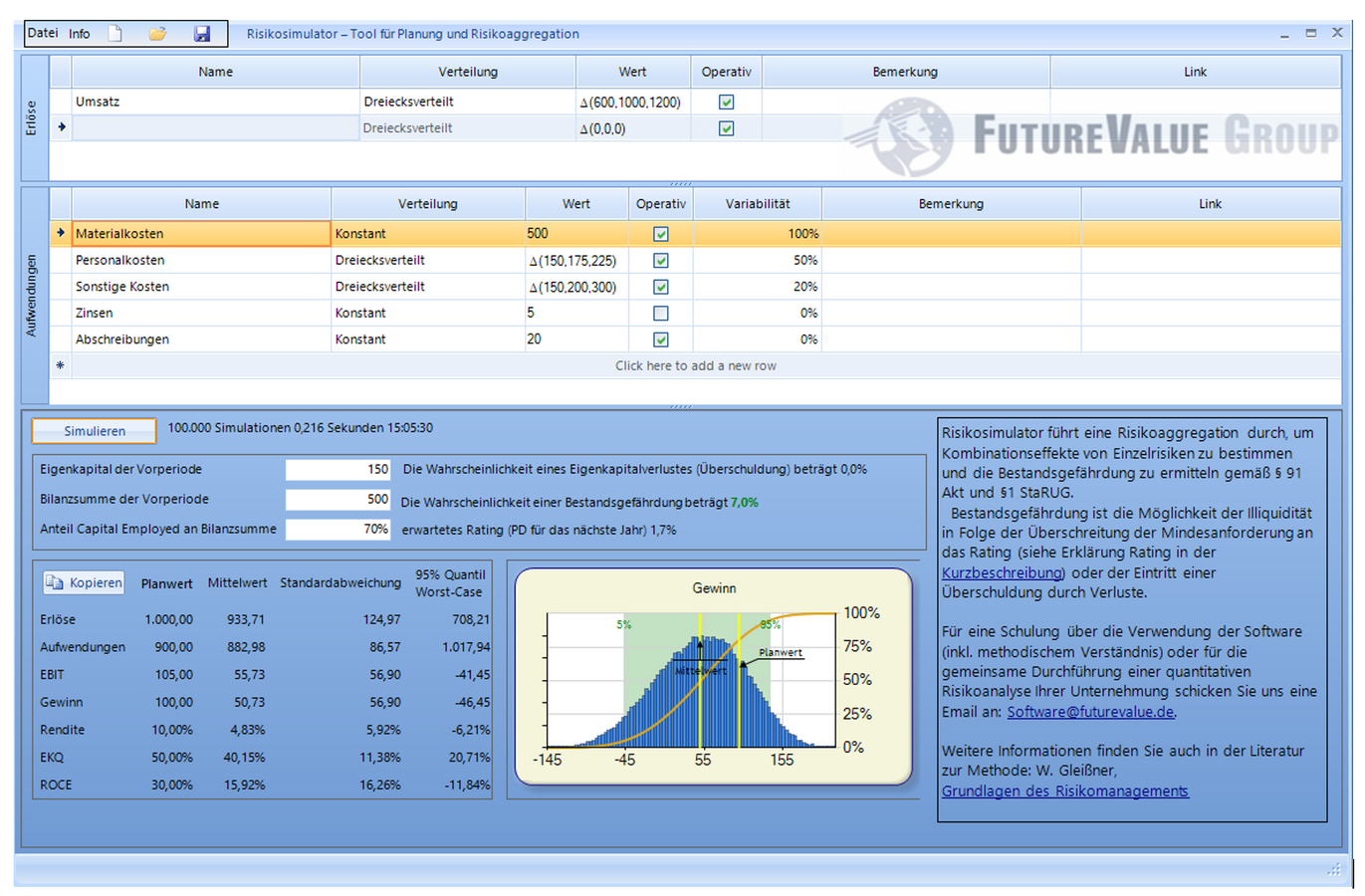Uncheck Operativ checkbox for Umsatz
1365x896 pixels.
point(727,102)
